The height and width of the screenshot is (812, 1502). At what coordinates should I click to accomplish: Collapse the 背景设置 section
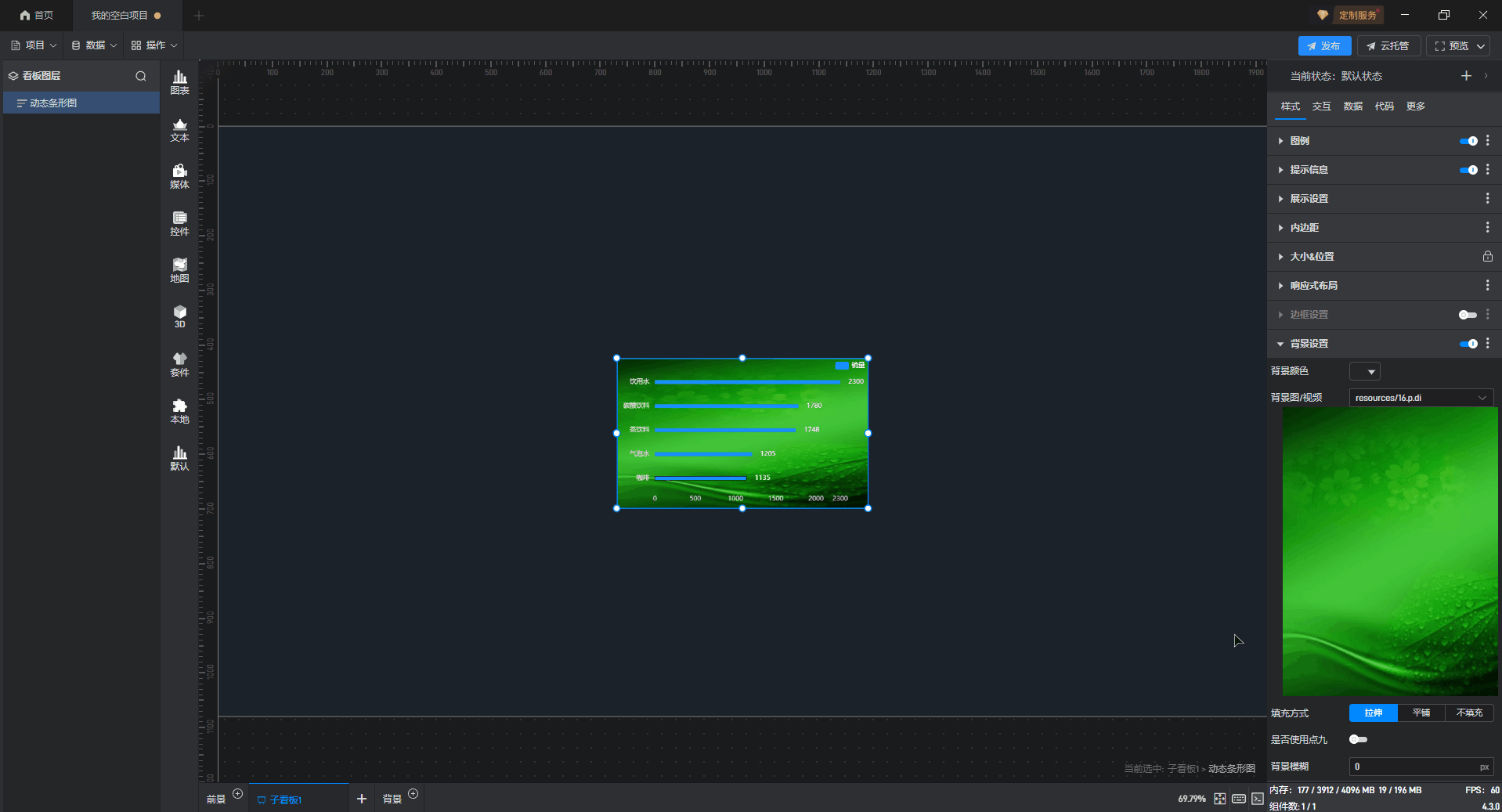click(1309, 344)
